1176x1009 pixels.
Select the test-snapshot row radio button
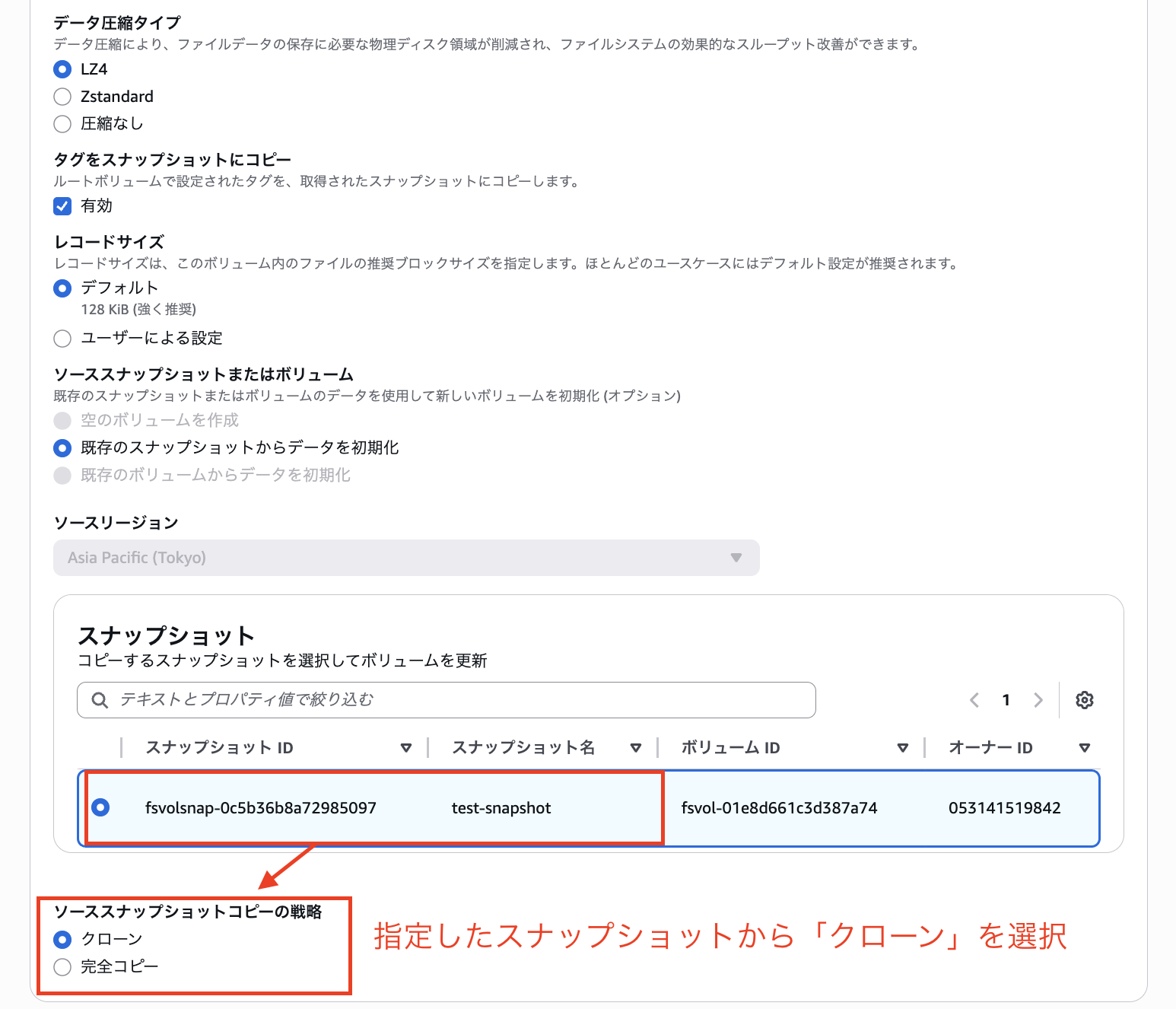click(100, 807)
